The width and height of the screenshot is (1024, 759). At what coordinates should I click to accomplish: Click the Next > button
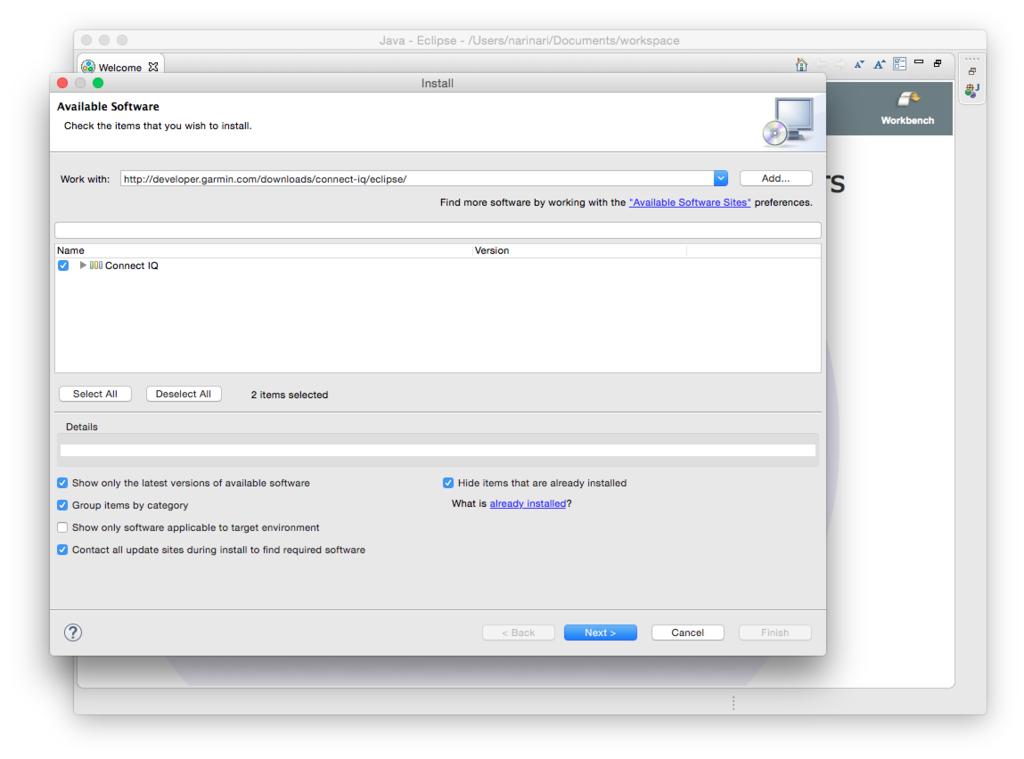point(600,632)
